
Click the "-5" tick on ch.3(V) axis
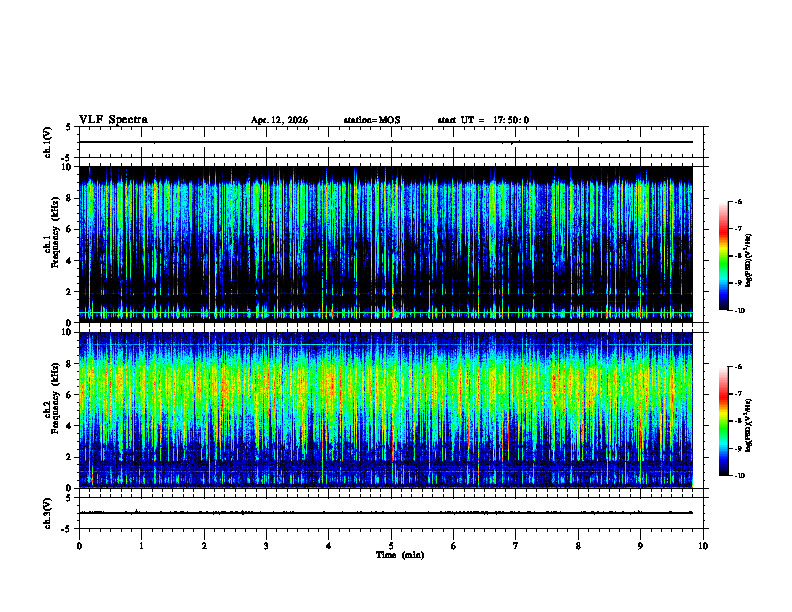pos(67,529)
